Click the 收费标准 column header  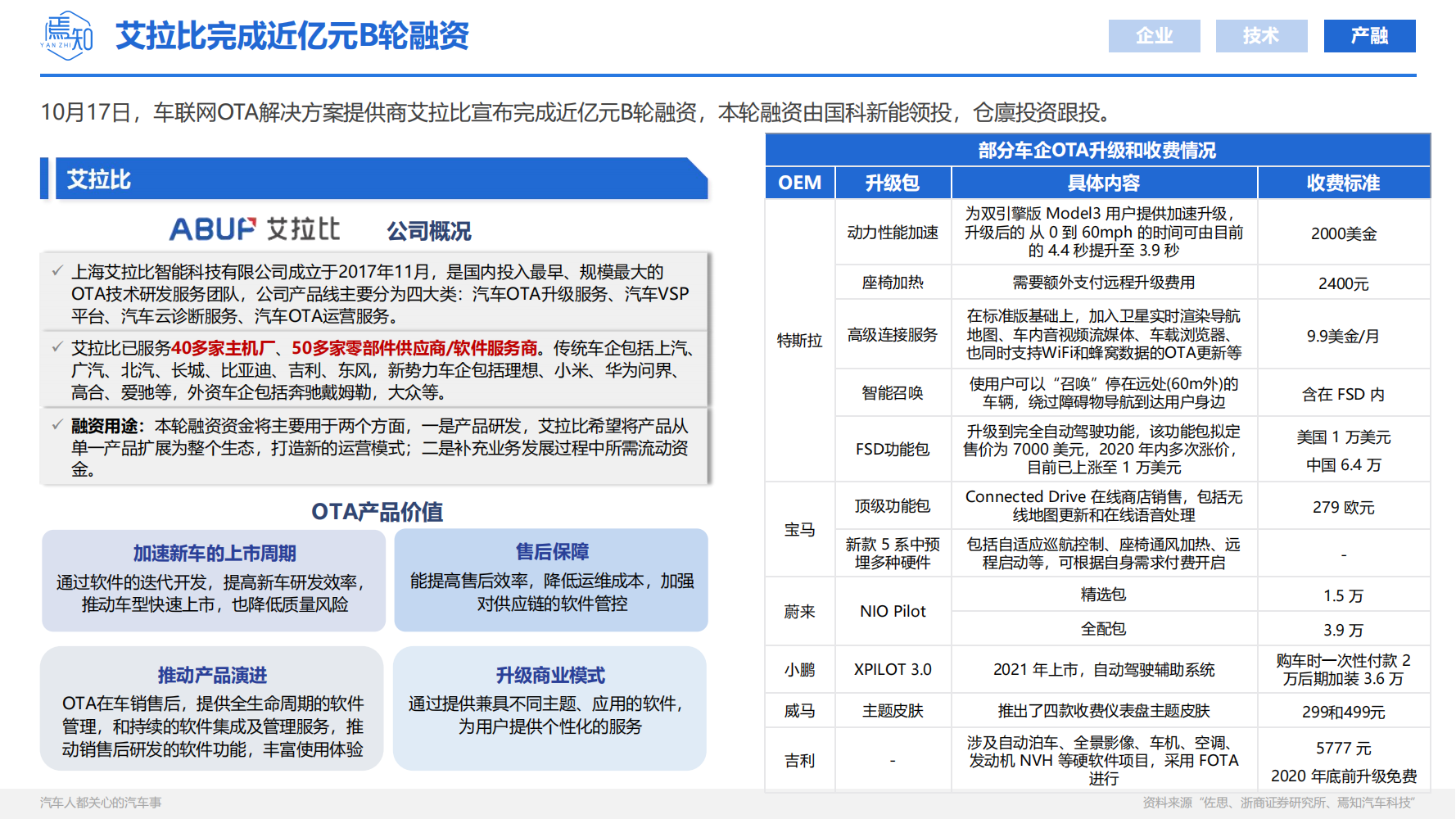(x=1344, y=183)
